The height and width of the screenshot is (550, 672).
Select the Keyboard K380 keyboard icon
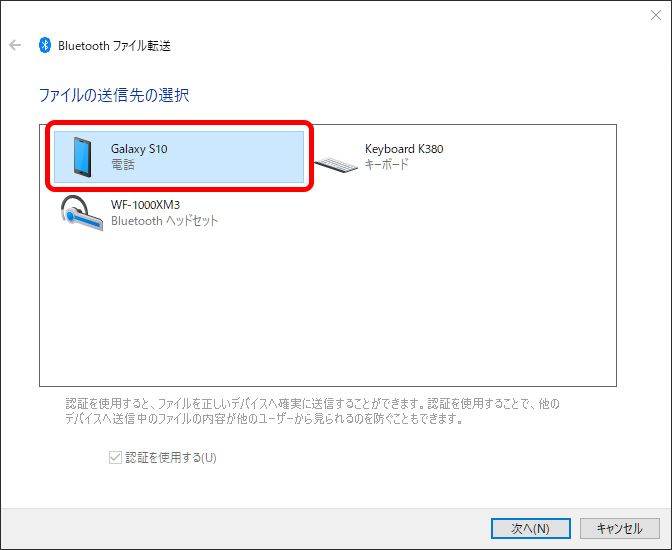pyautogui.click(x=336, y=165)
